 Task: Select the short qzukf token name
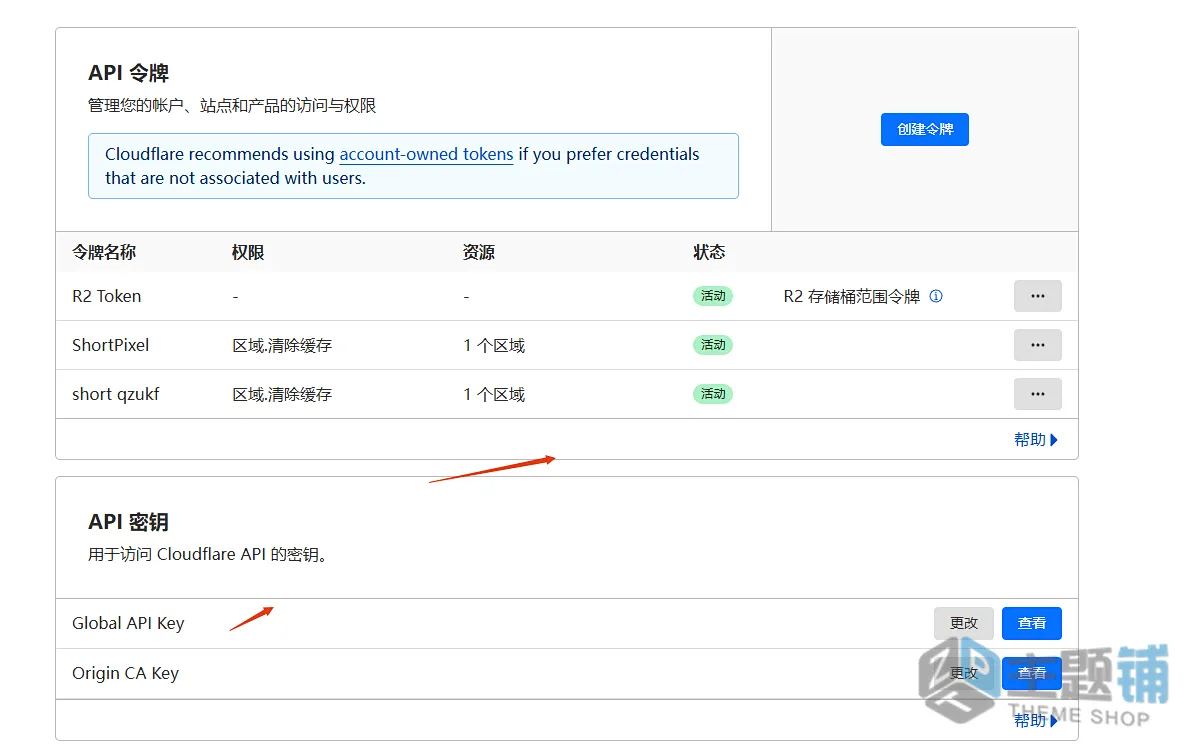[x=116, y=394]
